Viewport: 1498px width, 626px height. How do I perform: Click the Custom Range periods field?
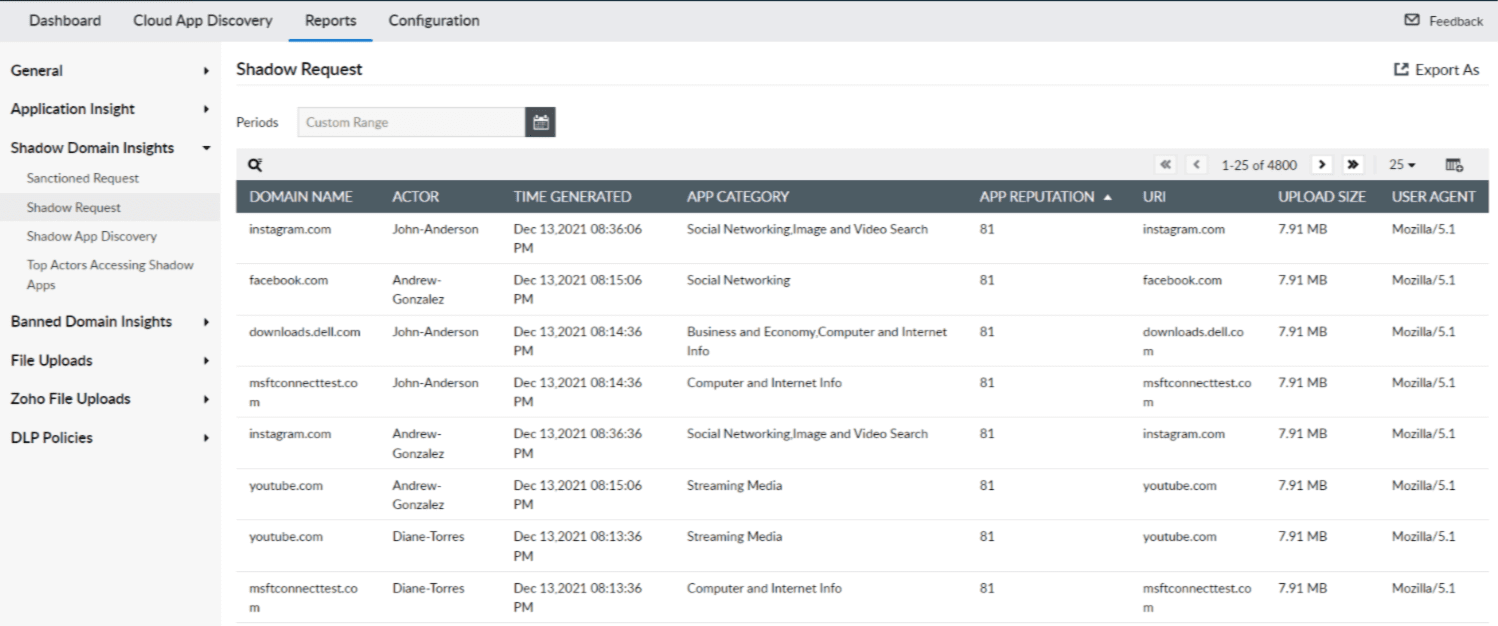[x=410, y=121]
